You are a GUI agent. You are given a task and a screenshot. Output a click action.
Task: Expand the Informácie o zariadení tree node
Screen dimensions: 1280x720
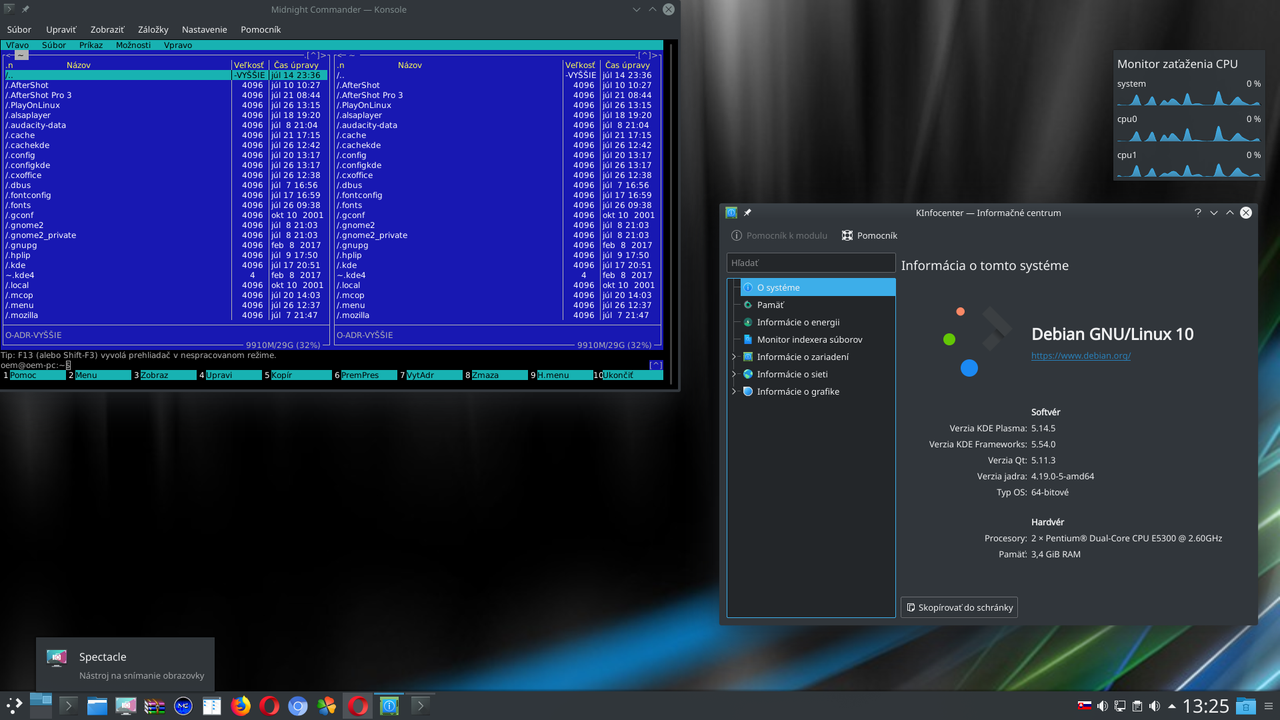click(x=734, y=357)
